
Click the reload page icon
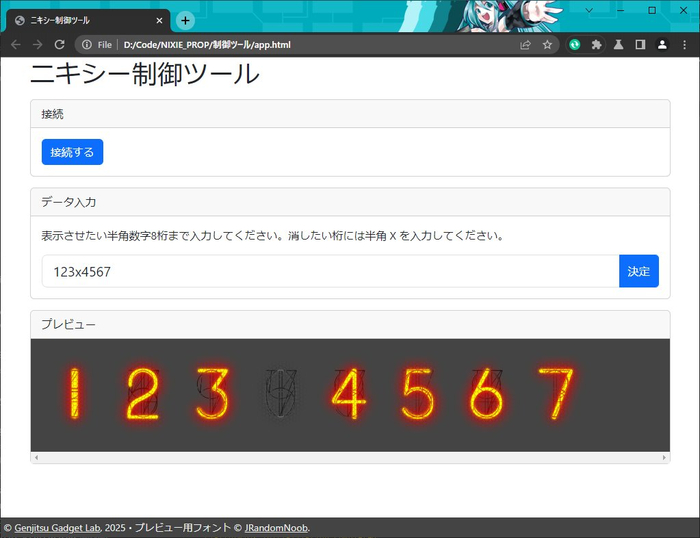tap(60, 45)
